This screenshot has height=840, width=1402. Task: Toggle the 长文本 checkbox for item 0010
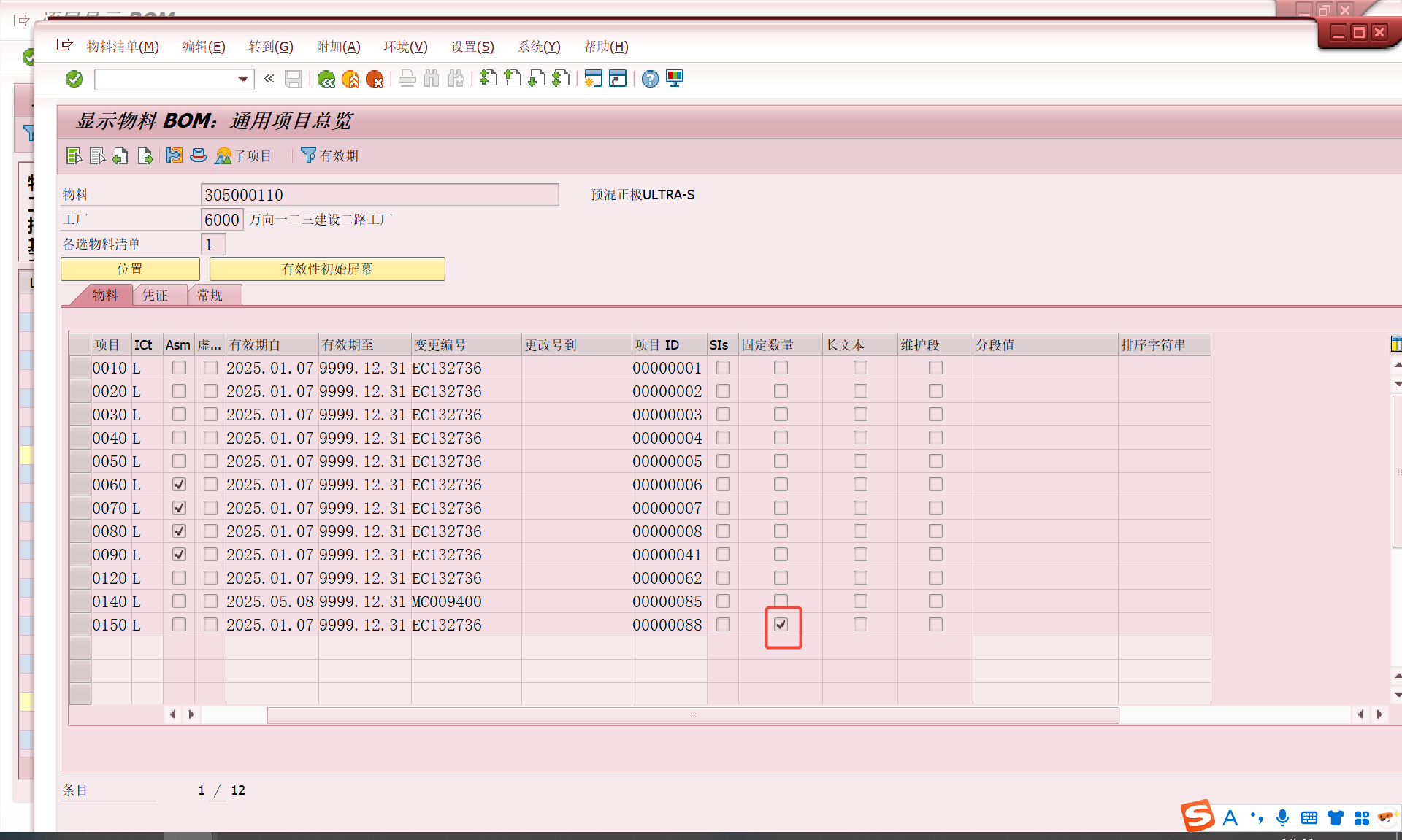tap(860, 368)
